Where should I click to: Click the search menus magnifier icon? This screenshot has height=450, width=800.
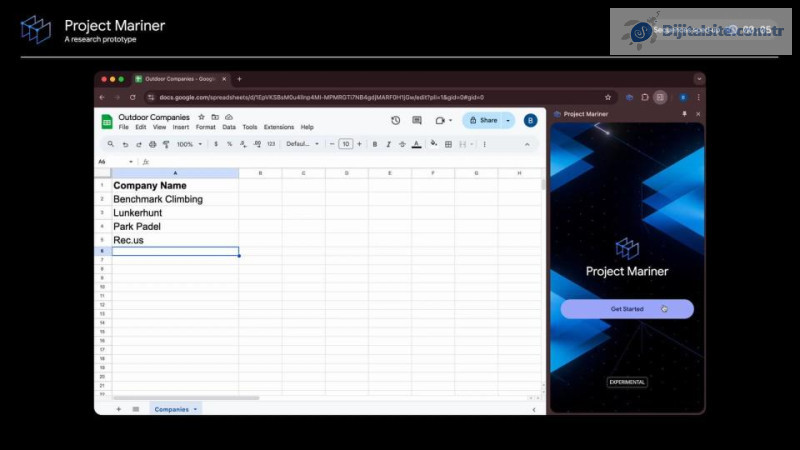pos(111,144)
